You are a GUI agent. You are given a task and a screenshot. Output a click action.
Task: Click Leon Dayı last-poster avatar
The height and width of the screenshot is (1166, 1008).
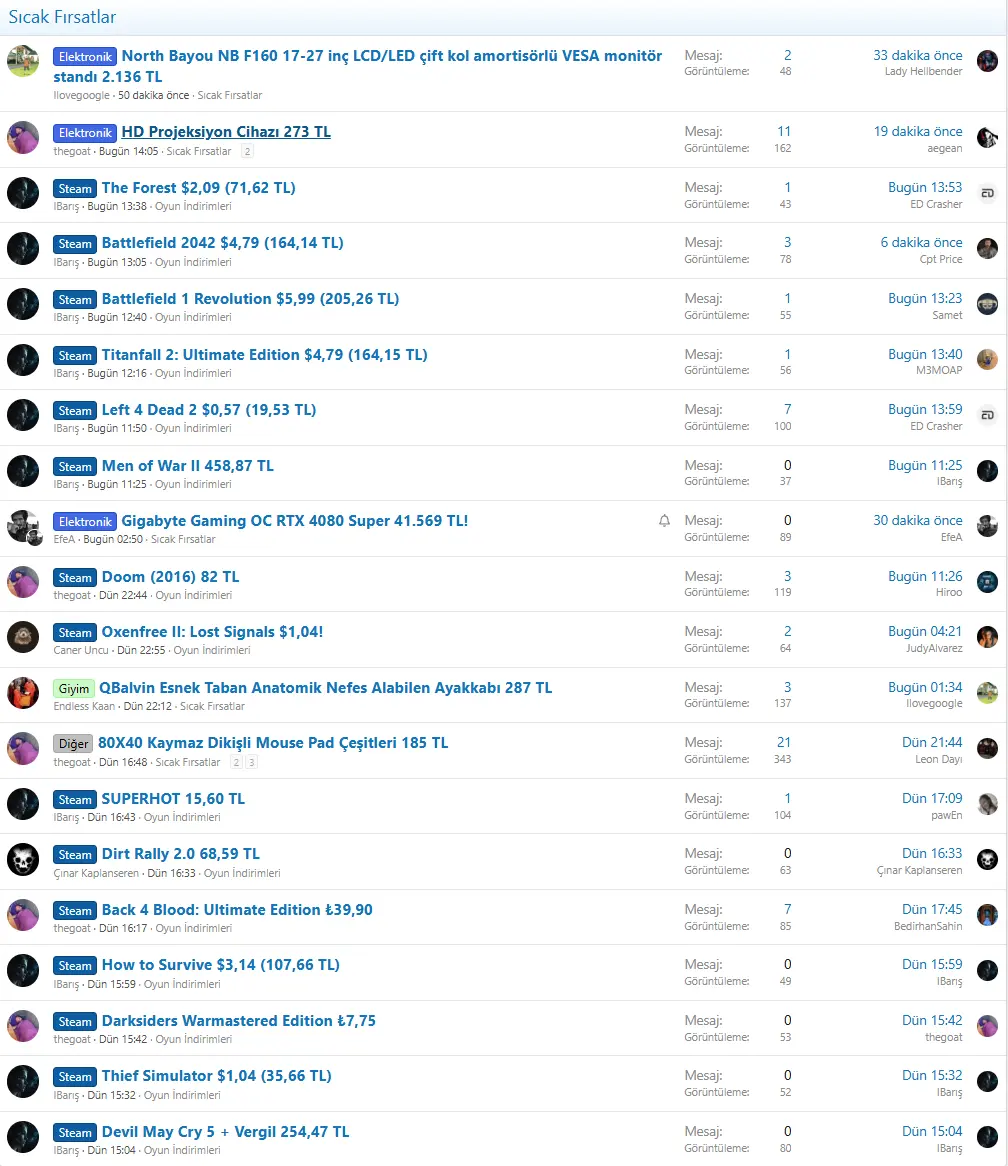click(x=987, y=748)
